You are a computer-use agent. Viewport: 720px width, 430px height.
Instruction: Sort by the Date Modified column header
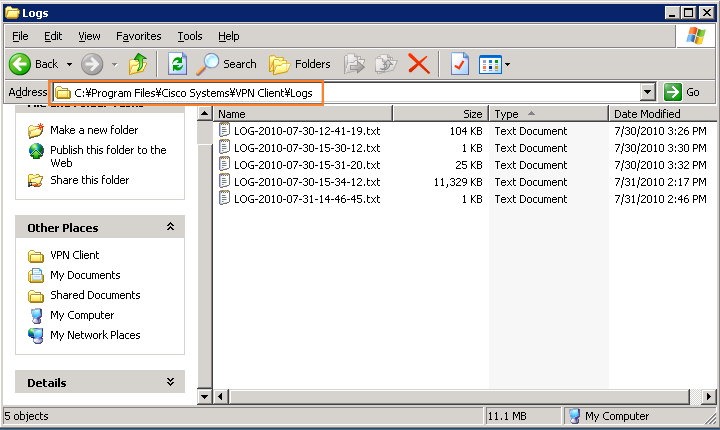[663, 113]
